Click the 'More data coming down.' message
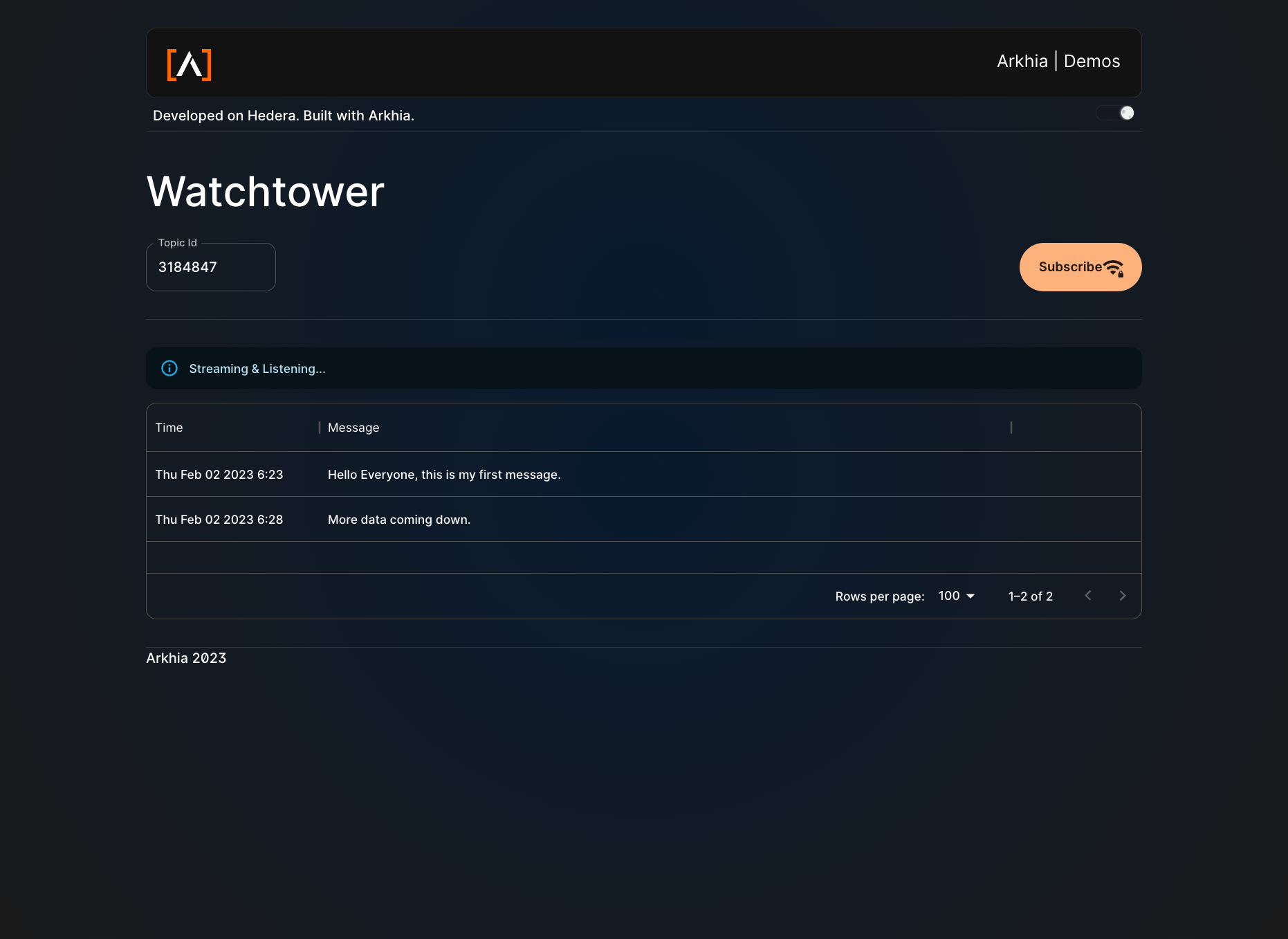The width and height of the screenshot is (1288, 939). [x=399, y=520]
